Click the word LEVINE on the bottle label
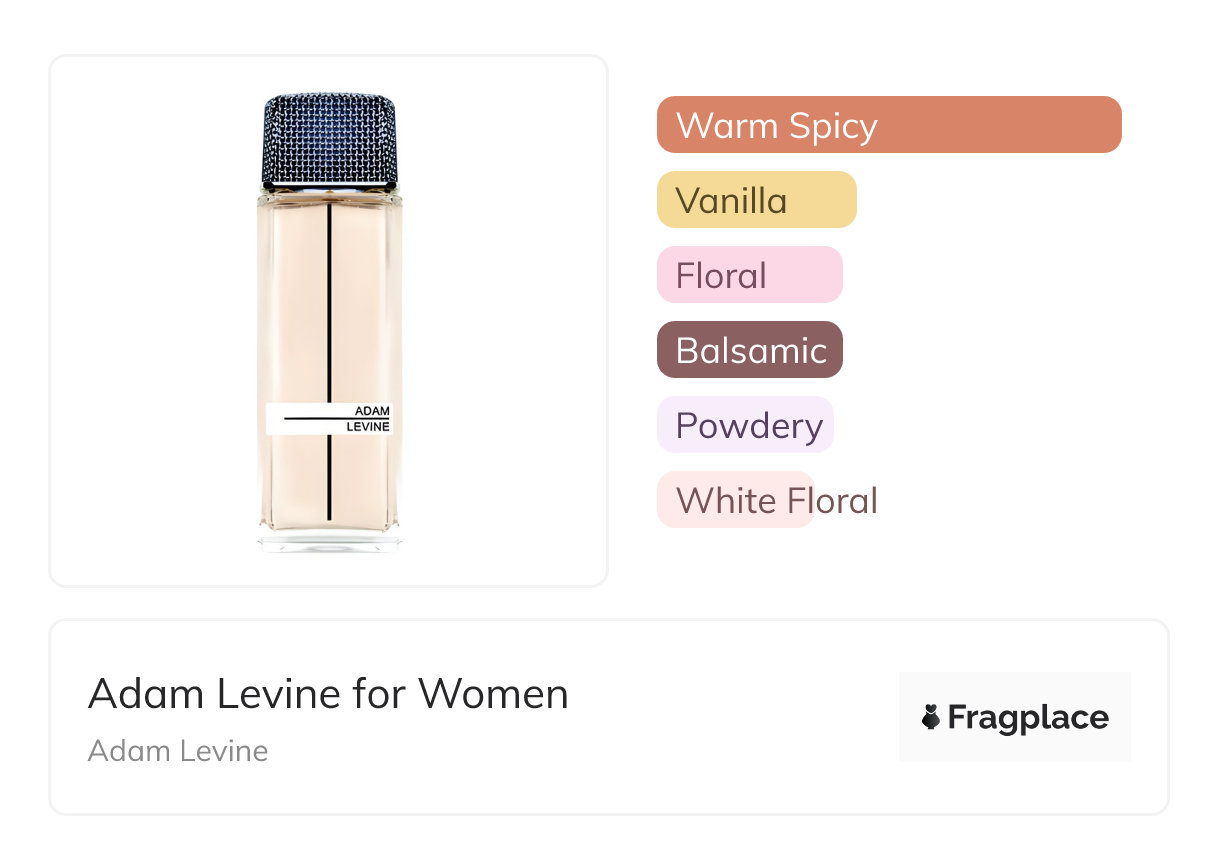Screen dimensions: 1218x864 (x=367, y=427)
